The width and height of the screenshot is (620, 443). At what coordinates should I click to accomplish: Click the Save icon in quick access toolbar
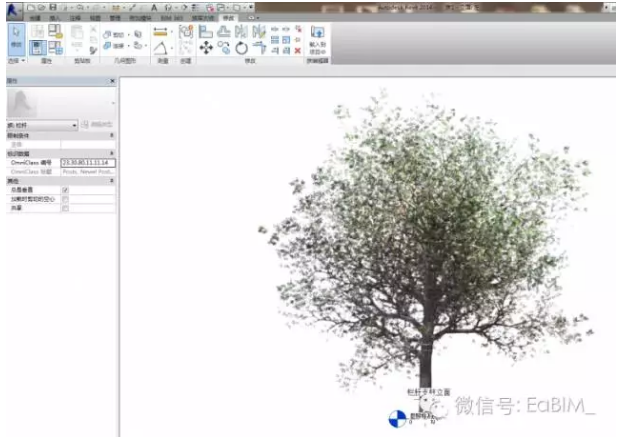(53, 8)
